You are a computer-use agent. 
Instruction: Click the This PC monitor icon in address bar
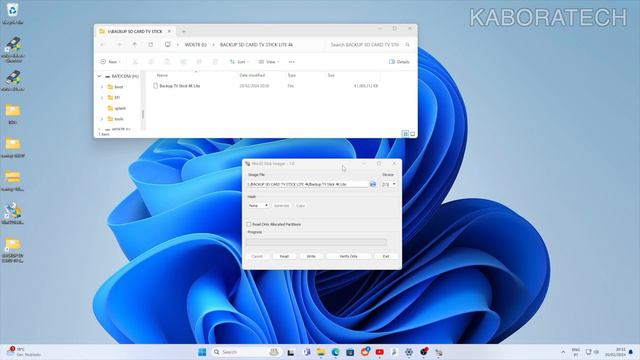click(167, 44)
